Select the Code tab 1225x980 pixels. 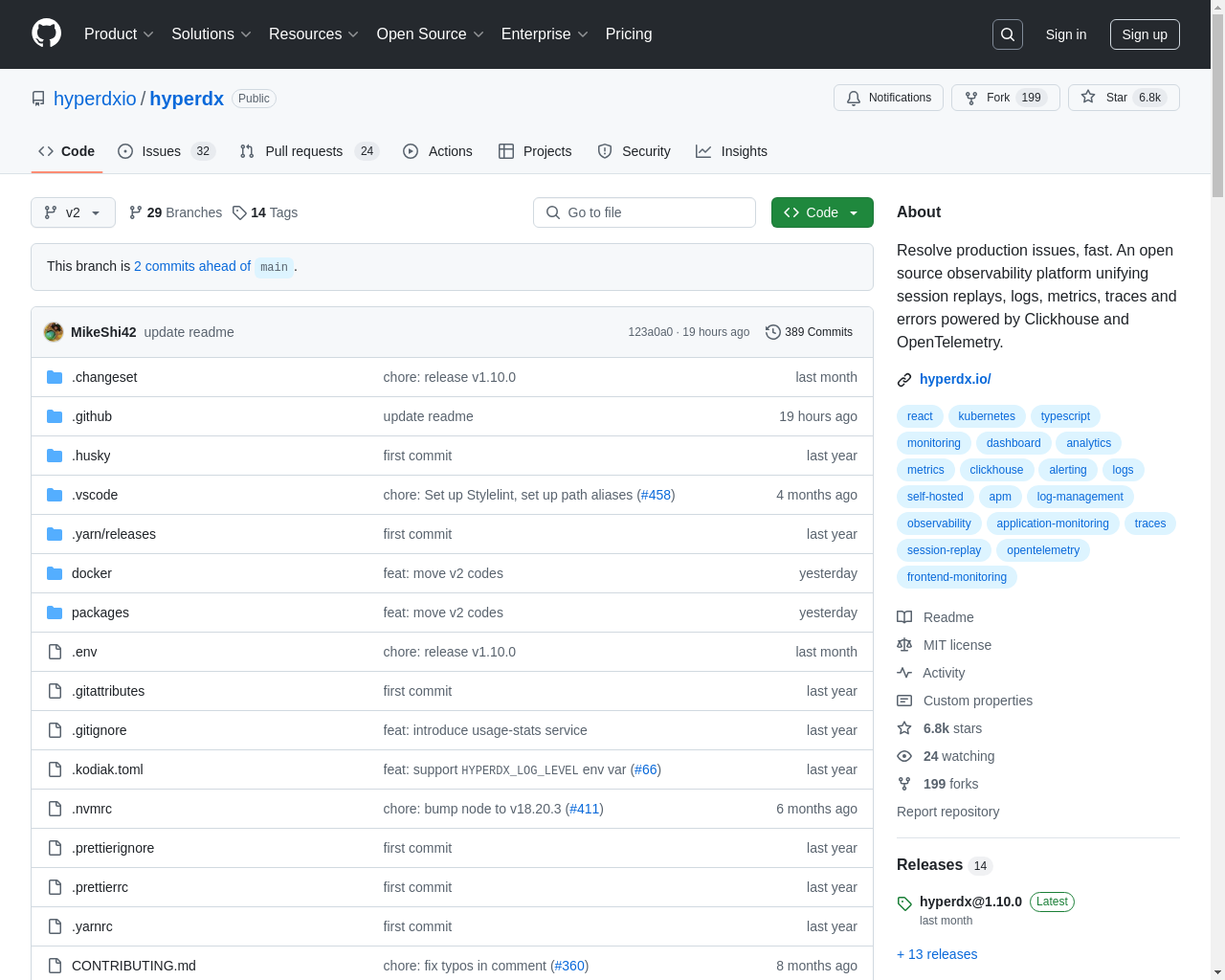tap(66, 151)
